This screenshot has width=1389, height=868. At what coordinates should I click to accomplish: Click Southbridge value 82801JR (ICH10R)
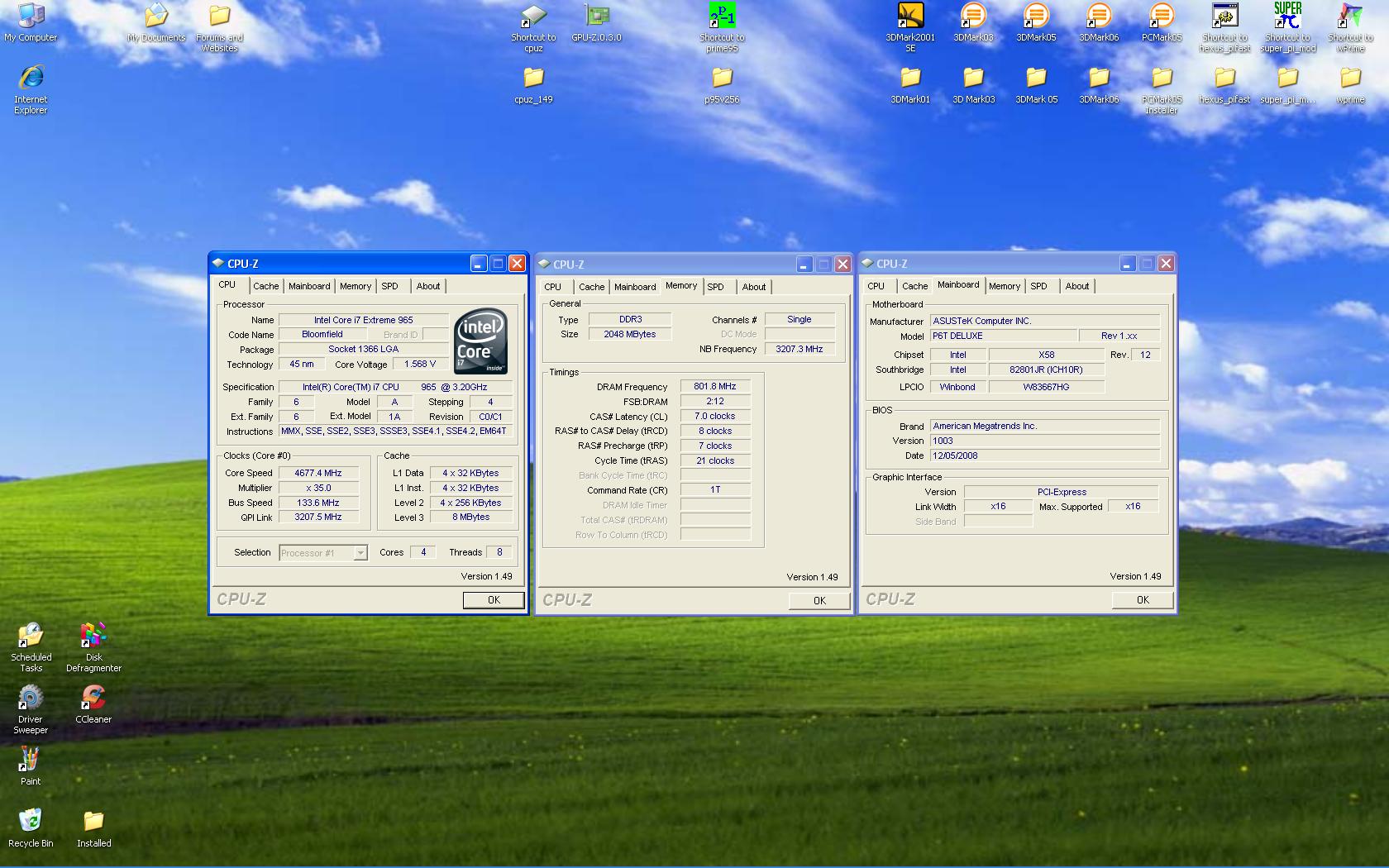click(1046, 370)
